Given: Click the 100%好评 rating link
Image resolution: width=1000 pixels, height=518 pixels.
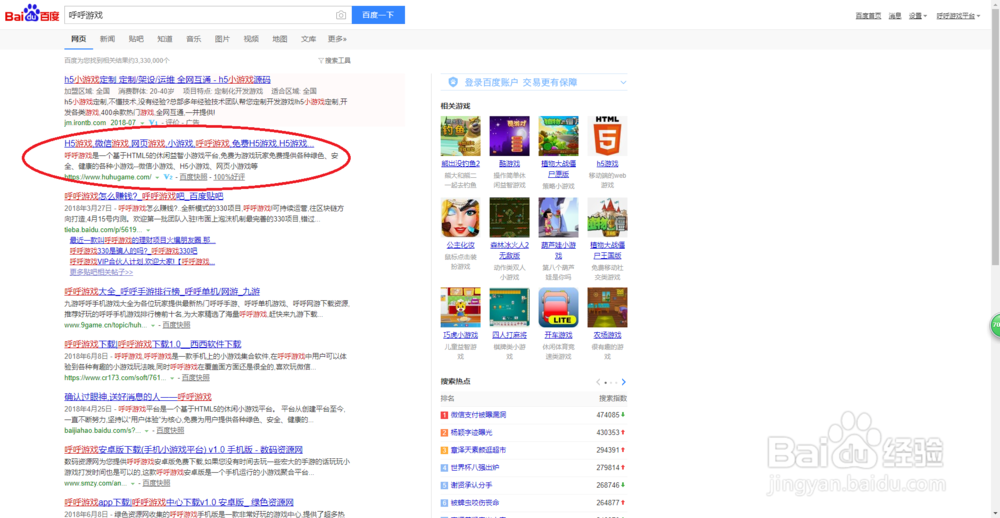Looking at the screenshot, I should tap(229, 177).
